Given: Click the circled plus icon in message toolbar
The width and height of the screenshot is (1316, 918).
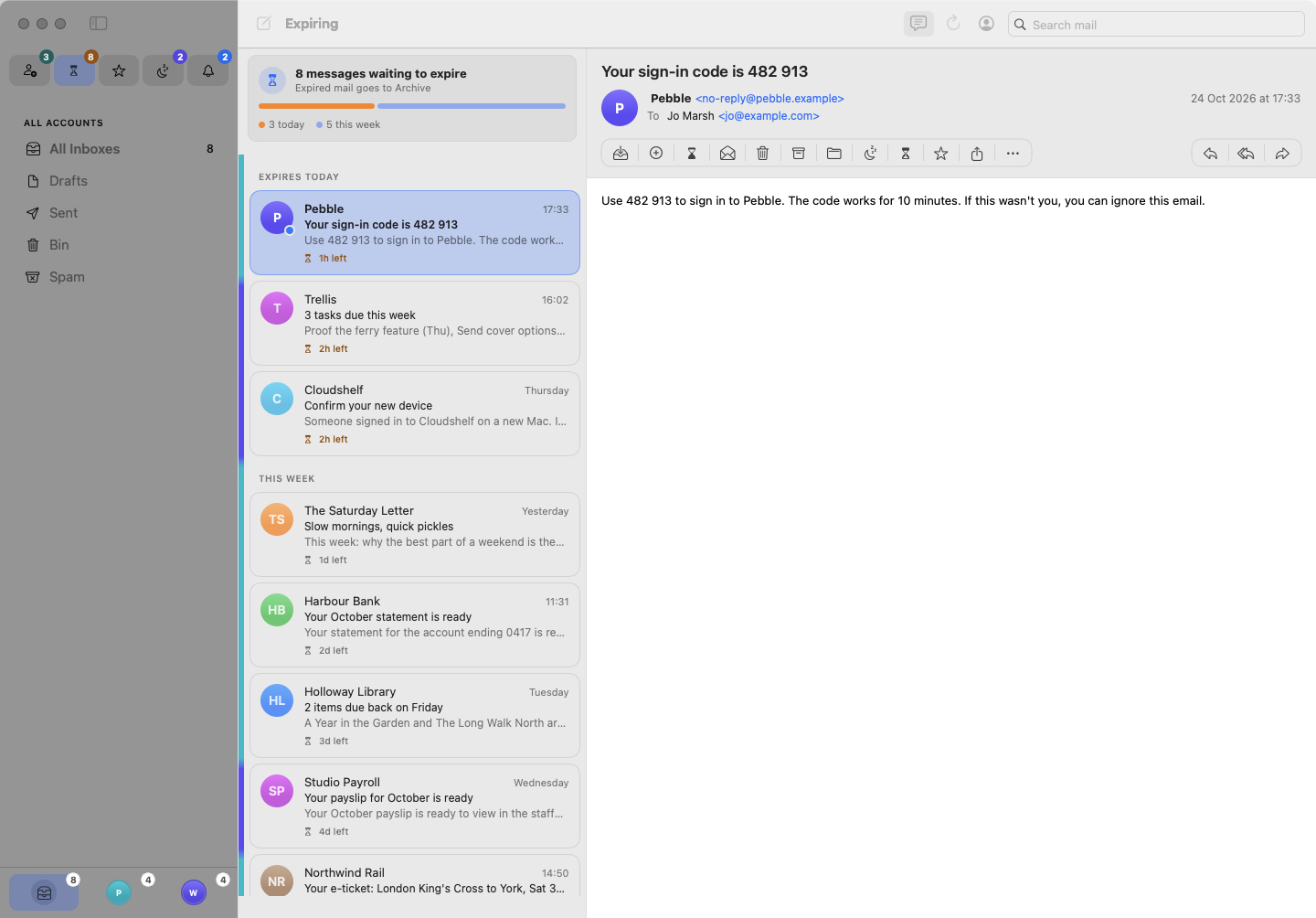Looking at the screenshot, I should click(x=656, y=154).
